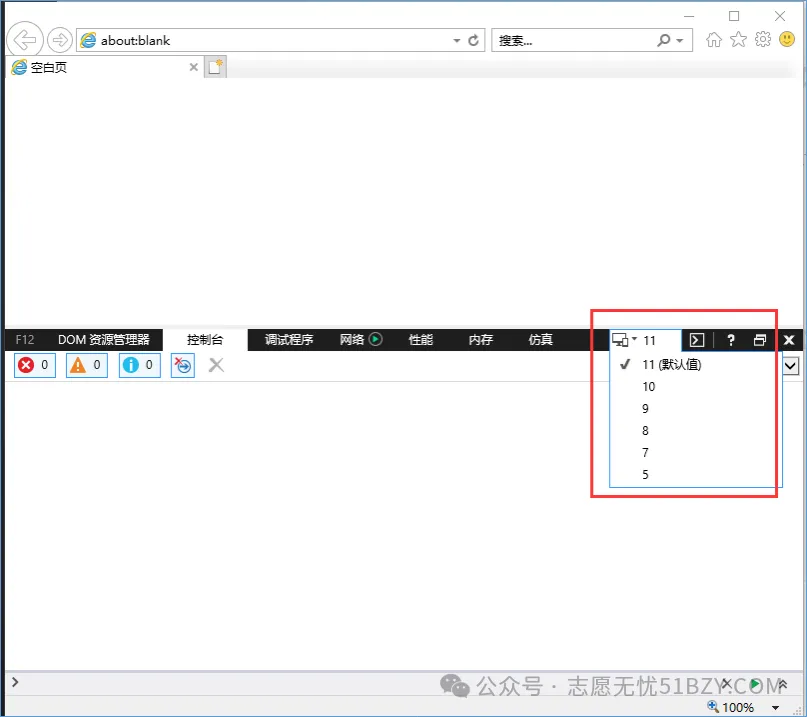Image resolution: width=808 pixels, height=718 pixels.
Task: Toggle the blue info messages filter
Action: click(x=140, y=365)
